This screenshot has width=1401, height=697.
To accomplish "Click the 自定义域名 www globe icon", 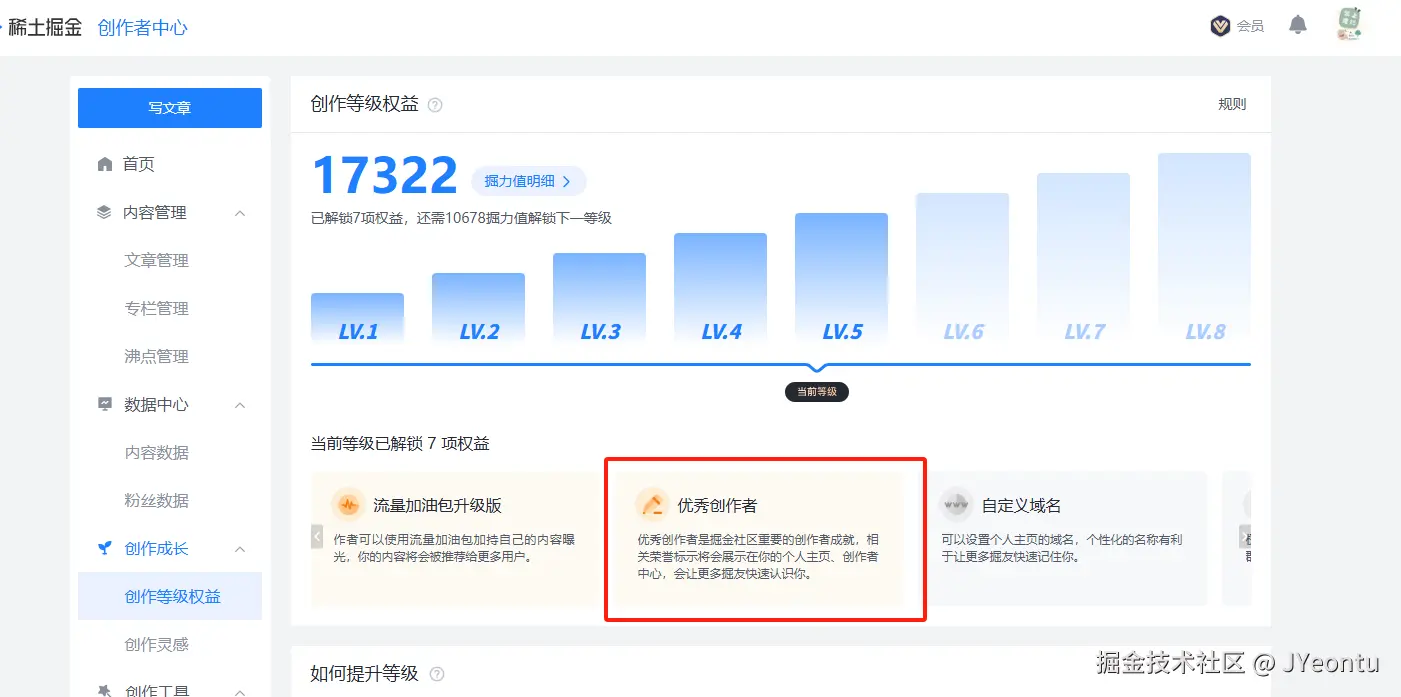I will [x=956, y=504].
